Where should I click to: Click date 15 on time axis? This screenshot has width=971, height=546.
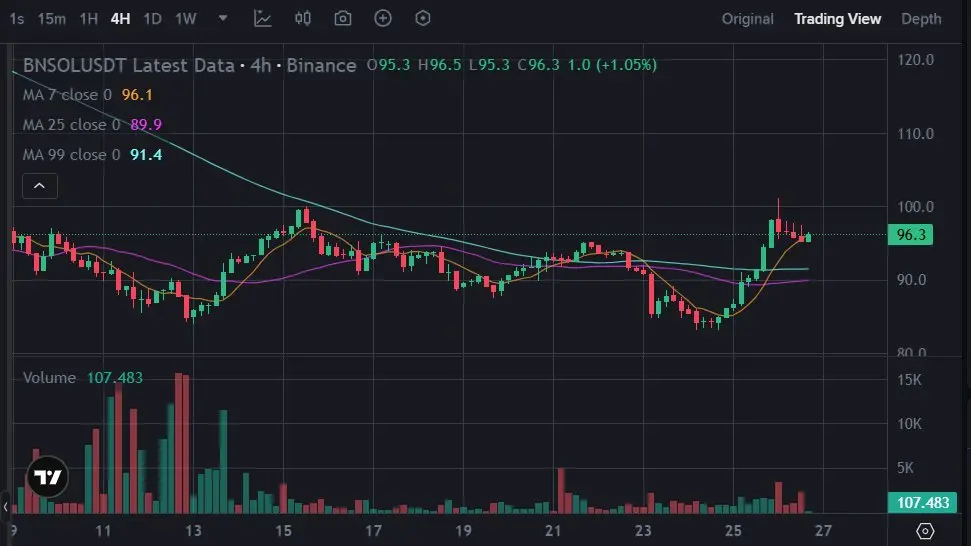[283, 531]
